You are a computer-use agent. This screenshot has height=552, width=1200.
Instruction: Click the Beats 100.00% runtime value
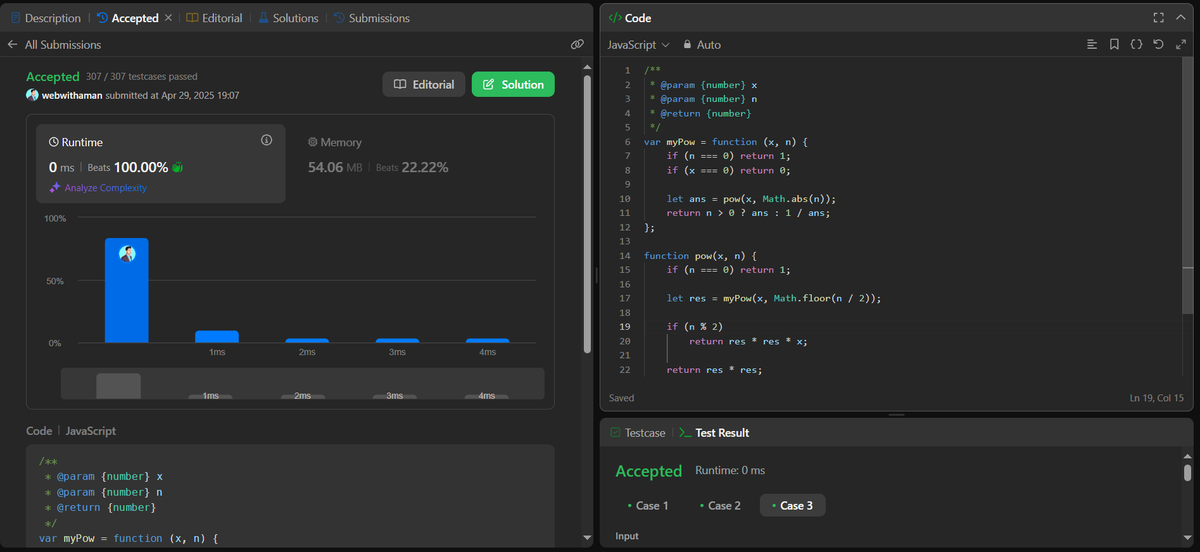pos(126,167)
